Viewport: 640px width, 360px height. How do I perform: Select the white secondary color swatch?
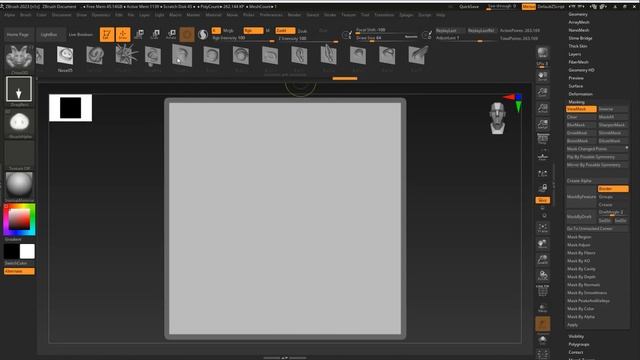coord(27,251)
